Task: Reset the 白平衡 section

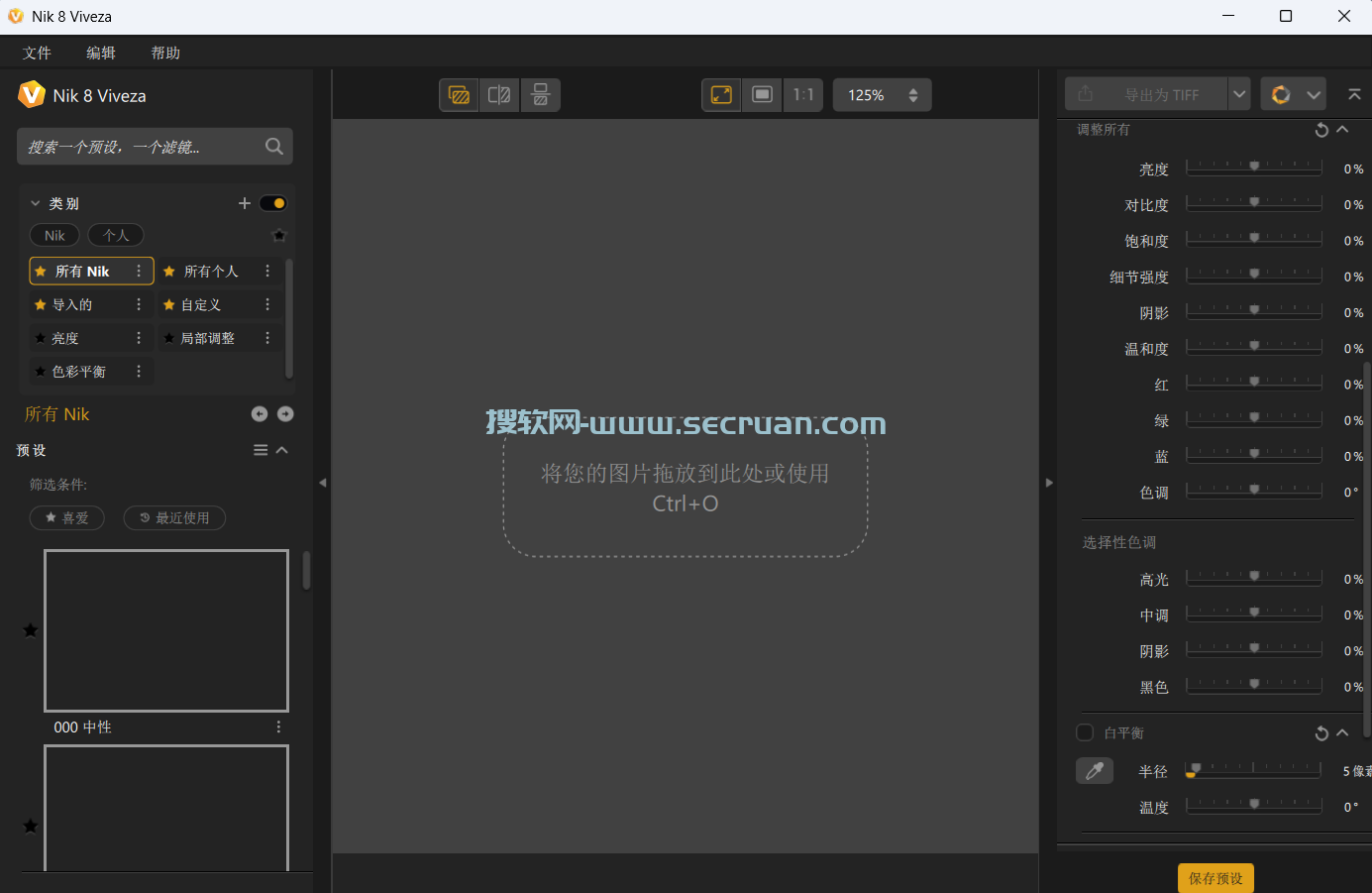Action: click(x=1321, y=733)
